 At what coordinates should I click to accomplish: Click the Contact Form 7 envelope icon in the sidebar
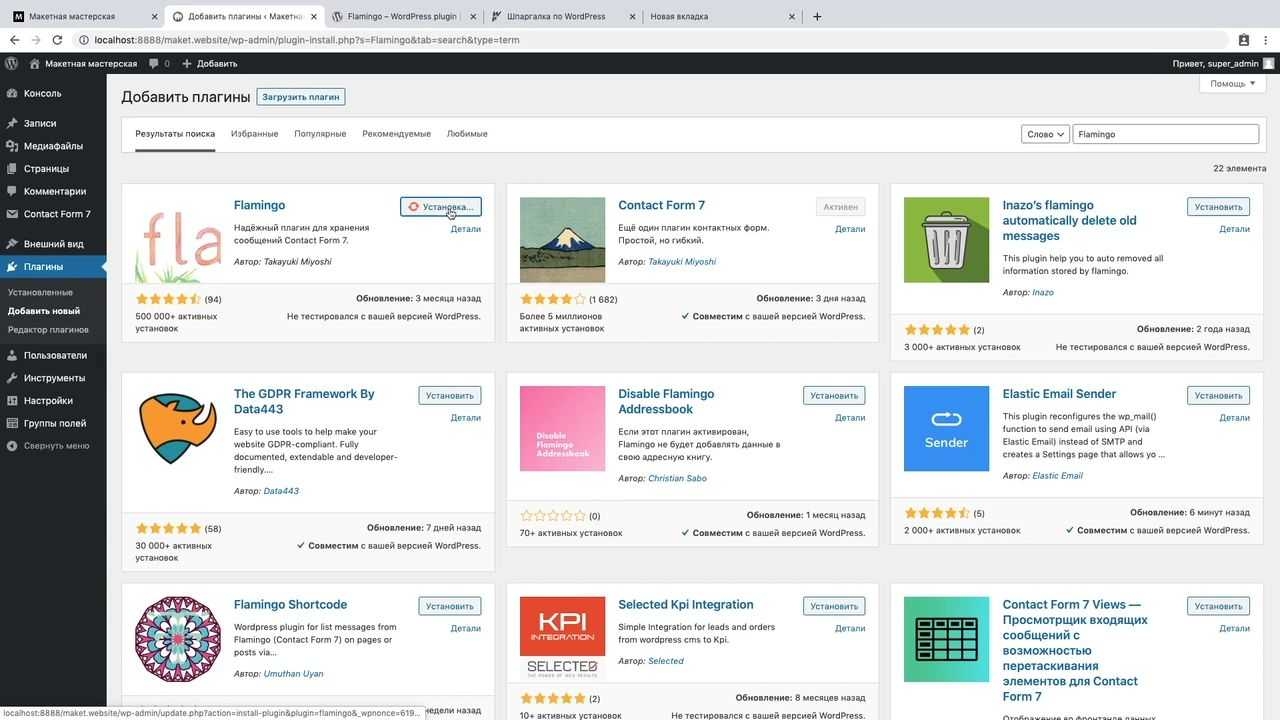[12, 214]
